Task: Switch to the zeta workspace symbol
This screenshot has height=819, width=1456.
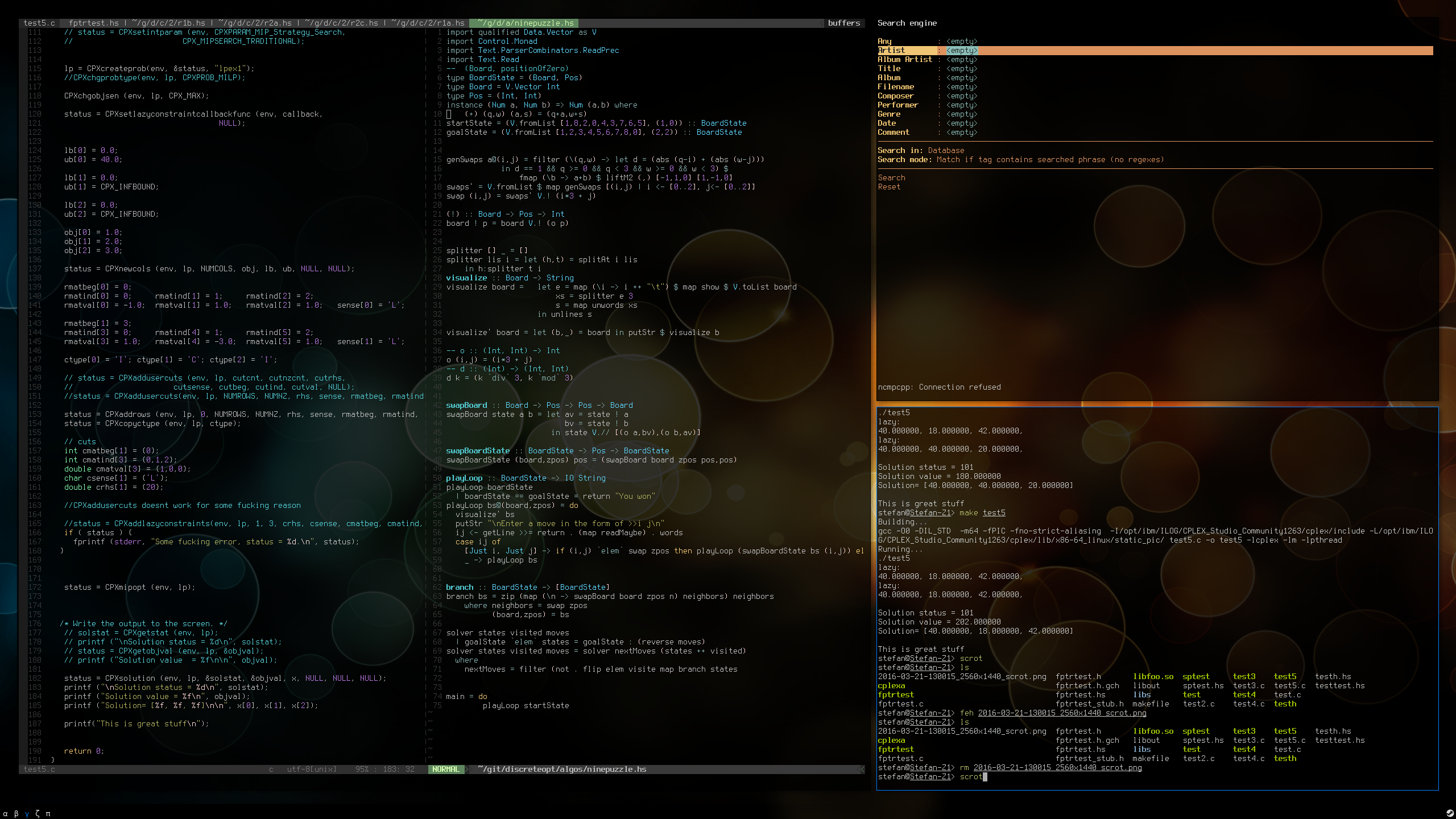Action: coord(38,813)
